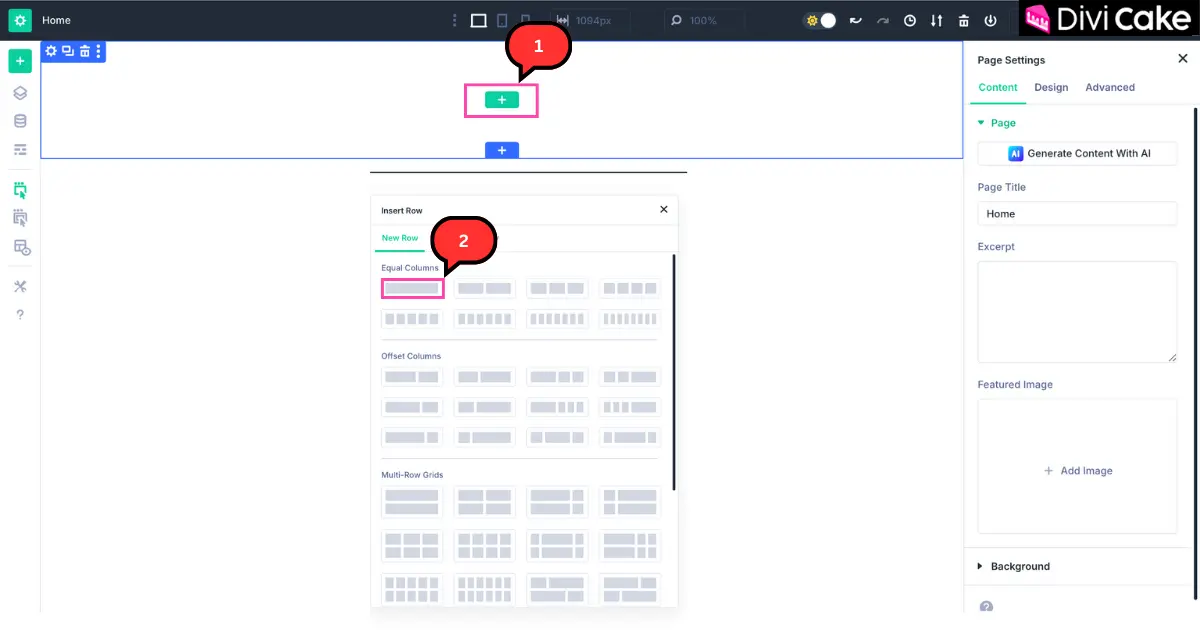Switch to phone view icon

click(526, 20)
